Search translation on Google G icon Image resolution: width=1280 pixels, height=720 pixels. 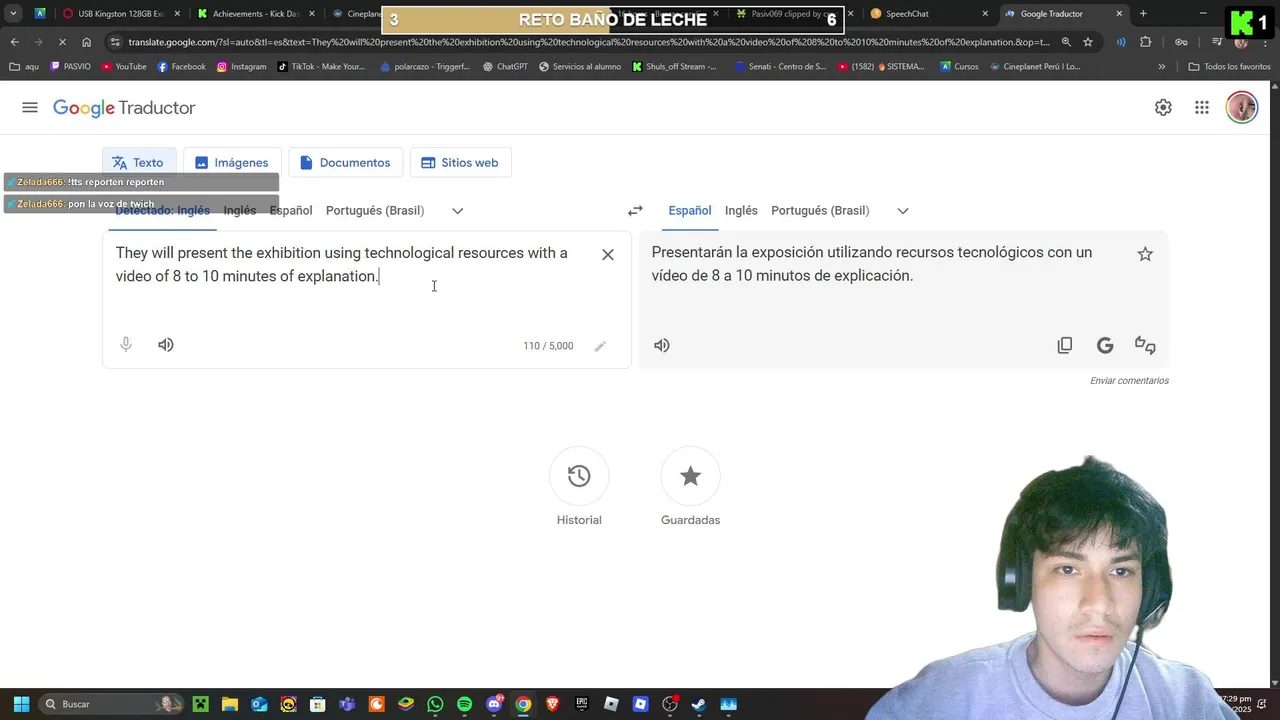[1105, 345]
